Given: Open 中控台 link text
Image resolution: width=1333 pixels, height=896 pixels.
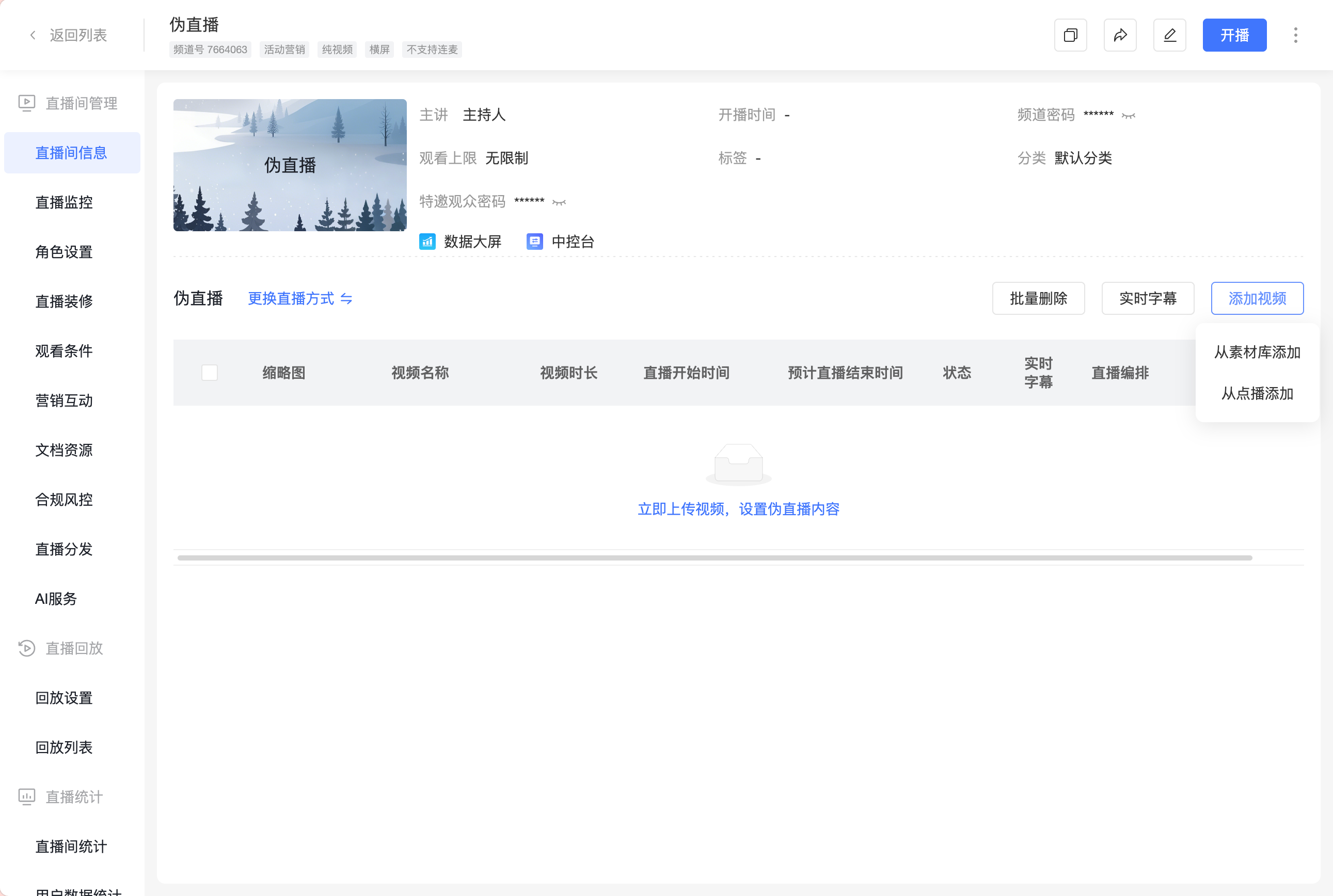Looking at the screenshot, I should coord(574,242).
